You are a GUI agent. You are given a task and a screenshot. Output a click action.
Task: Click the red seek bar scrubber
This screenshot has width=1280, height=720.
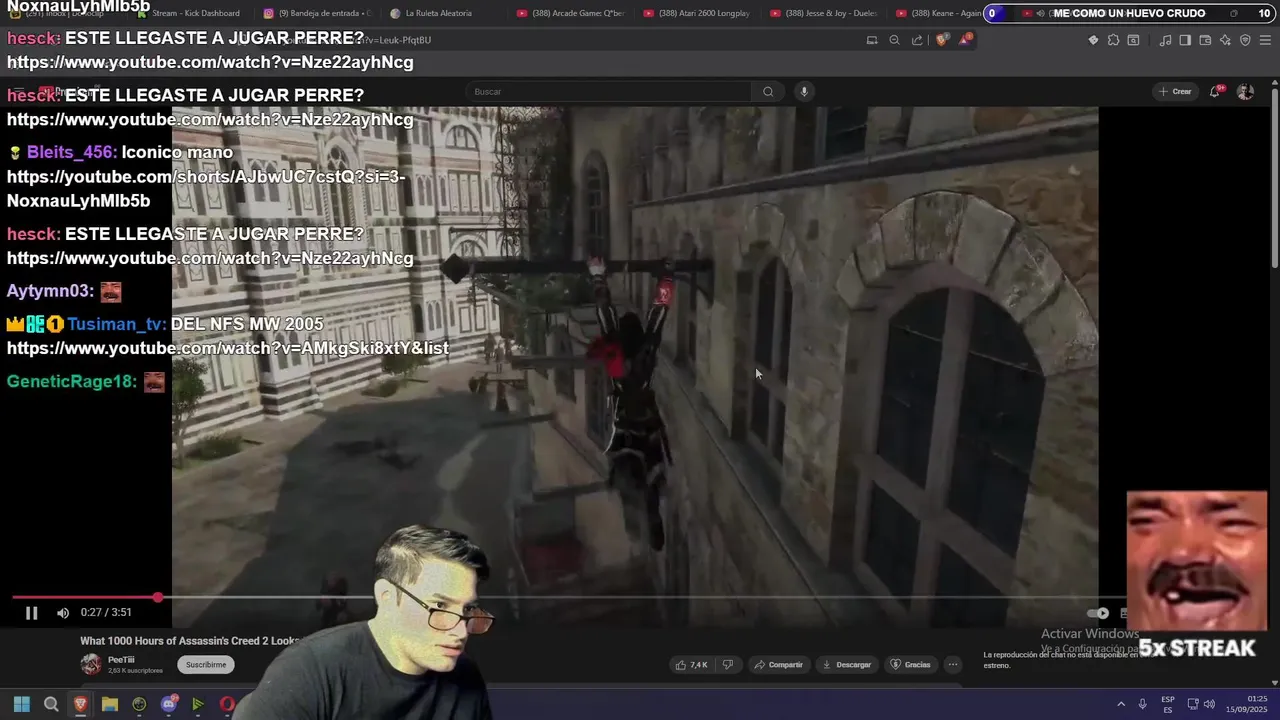[x=158, y=597]
